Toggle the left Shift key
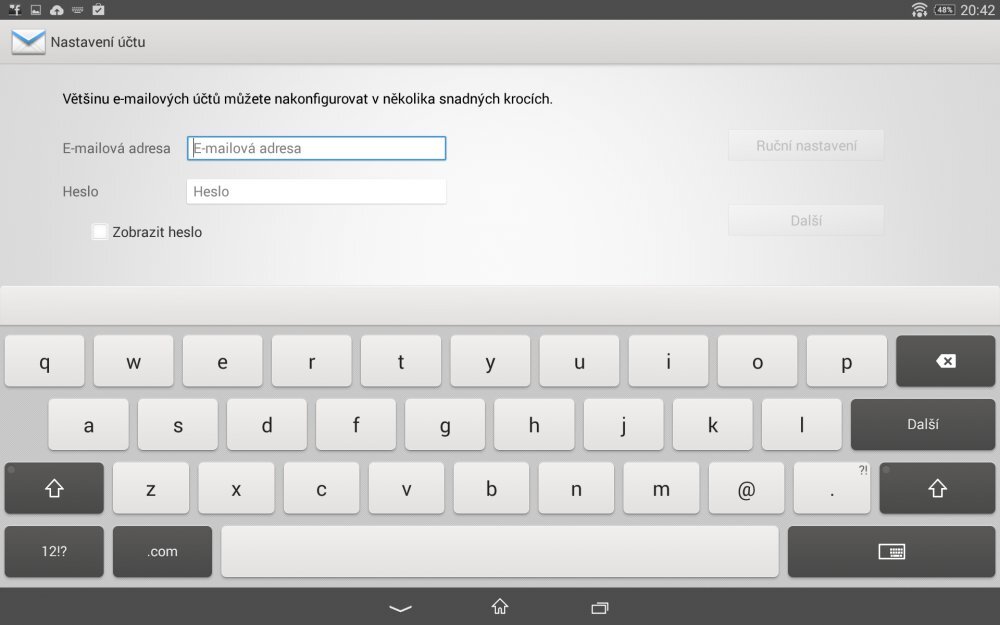The height and width of the screenshot is (625, 1000). pos(54,488)
